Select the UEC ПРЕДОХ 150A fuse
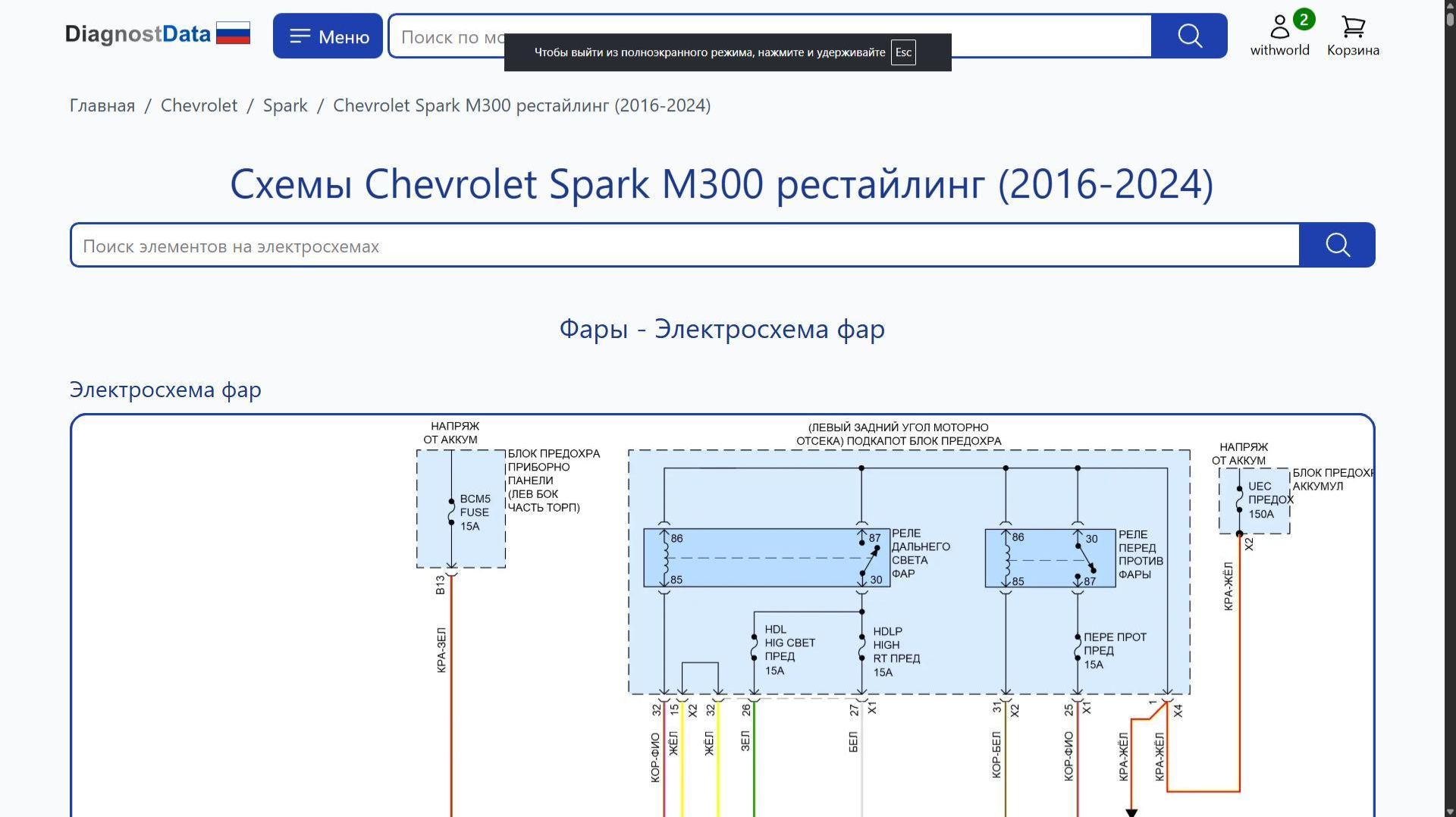The height and width of the screenshot is (817, 1456). tap(1270, 500)
